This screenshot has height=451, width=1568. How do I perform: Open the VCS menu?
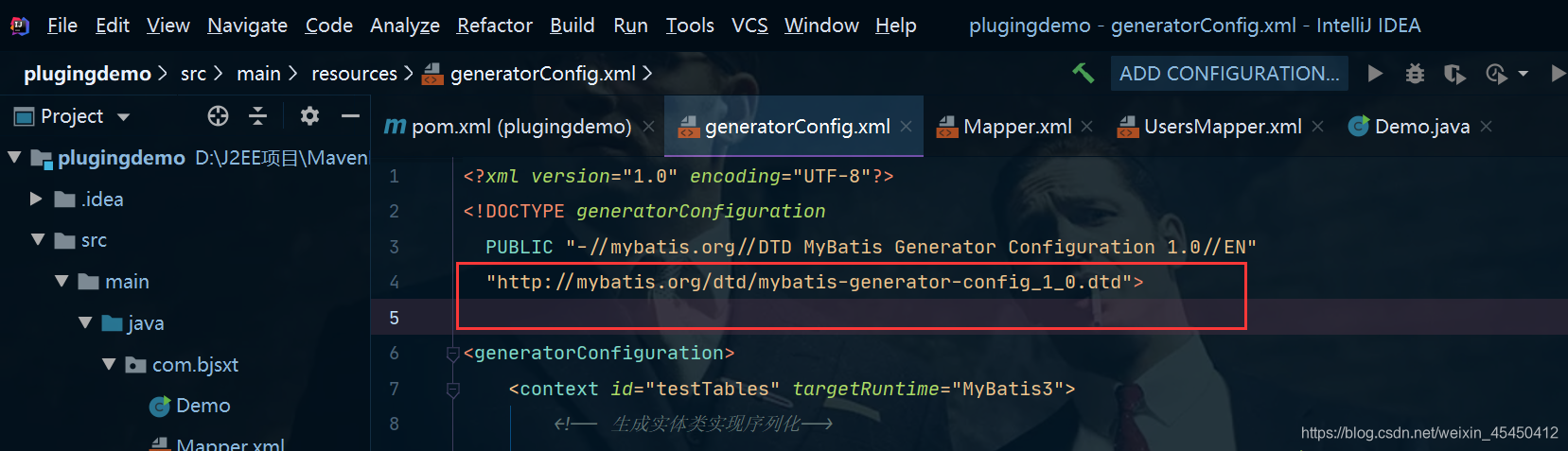pyautogui.click(x=749, y=26)
